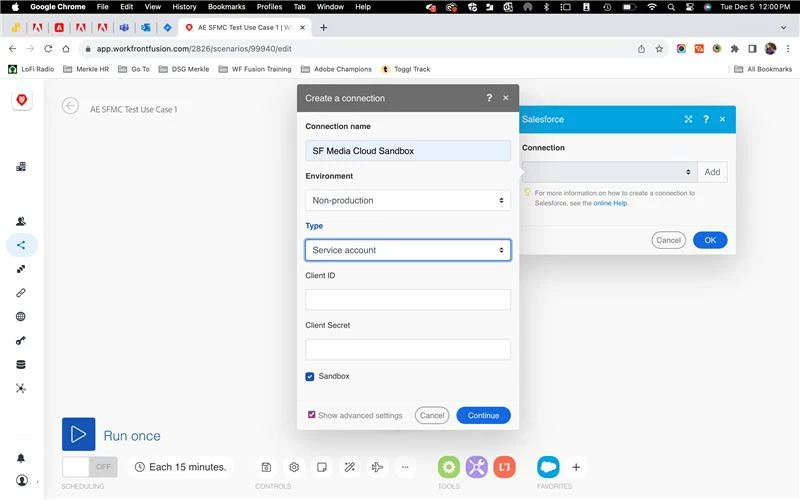Select the Salesforce favorite icon
This screenshot has width=800, height=500.
click(x=548, y=467)
